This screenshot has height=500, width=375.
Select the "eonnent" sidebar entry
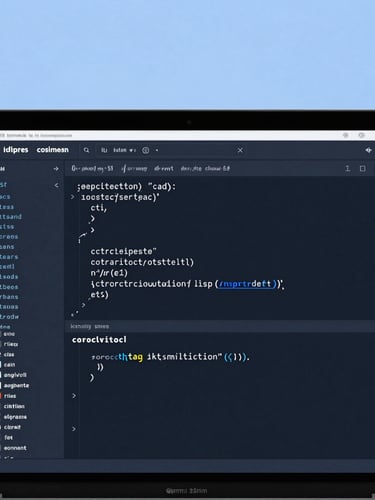[x=15, y=448]
